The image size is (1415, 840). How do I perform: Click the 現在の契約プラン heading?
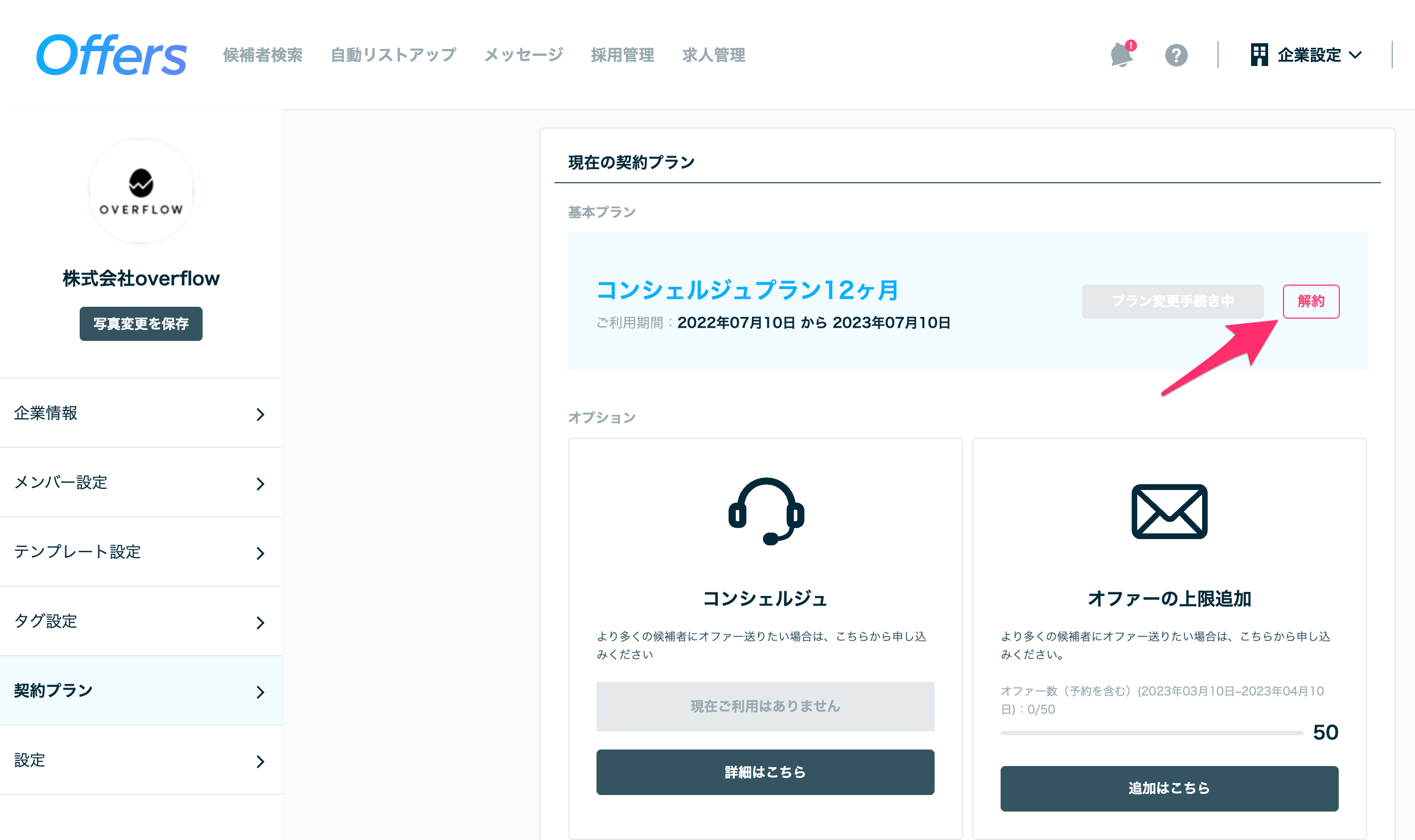click(631, 163)
